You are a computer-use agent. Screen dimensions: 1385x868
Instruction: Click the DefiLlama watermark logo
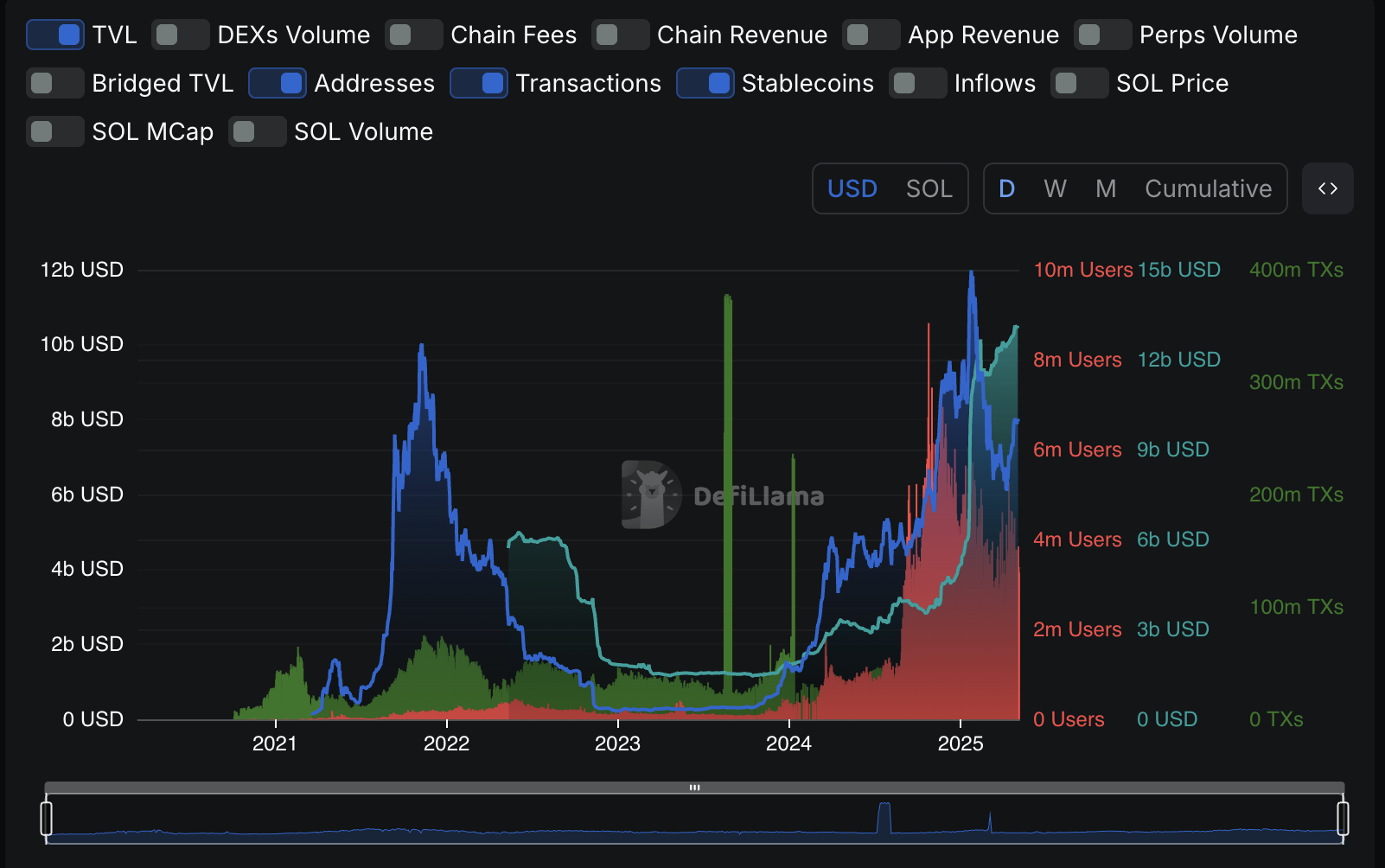(x=651, y=495)
